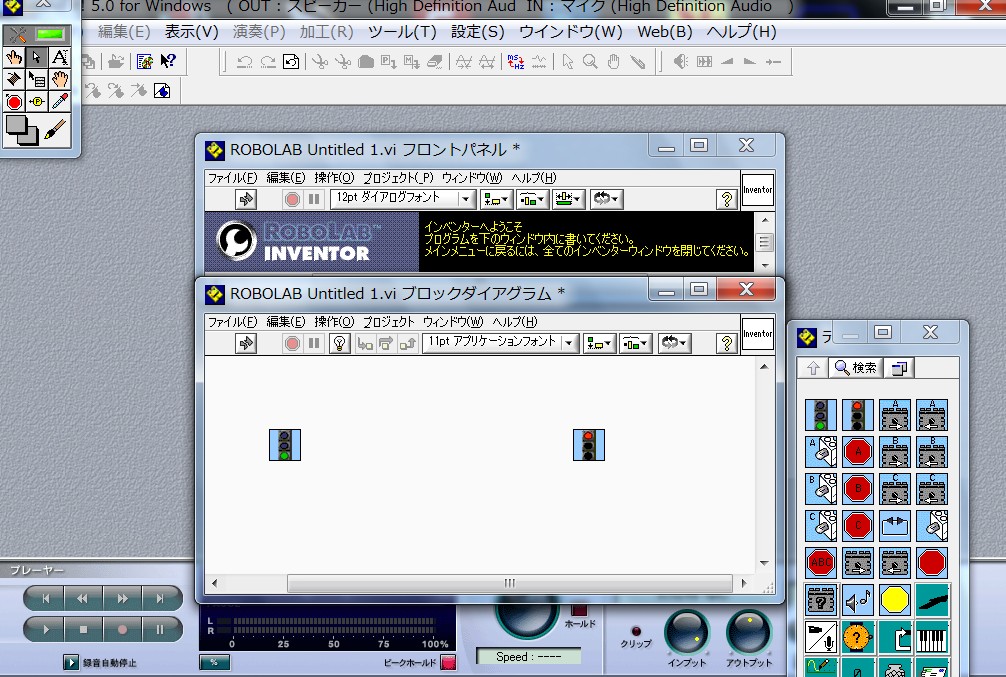Pick the Stop ABC palette block
The width and height of the screenshot is (1006, 677).
pos(821,563)
